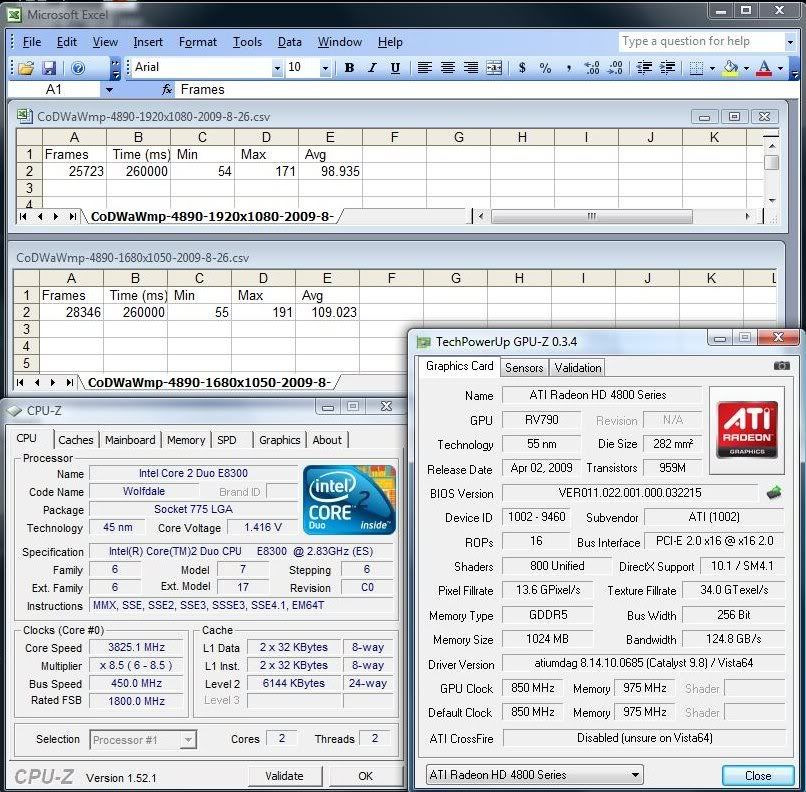Click the Borders icon
Image resolution: width=806 pixels, height=792 pixels.
(697, 68)
